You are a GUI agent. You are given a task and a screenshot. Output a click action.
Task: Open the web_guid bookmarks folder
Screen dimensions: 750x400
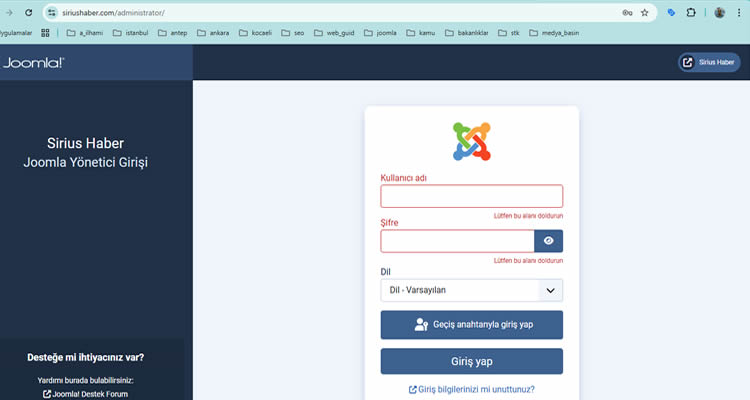click(x=334, y=33)
